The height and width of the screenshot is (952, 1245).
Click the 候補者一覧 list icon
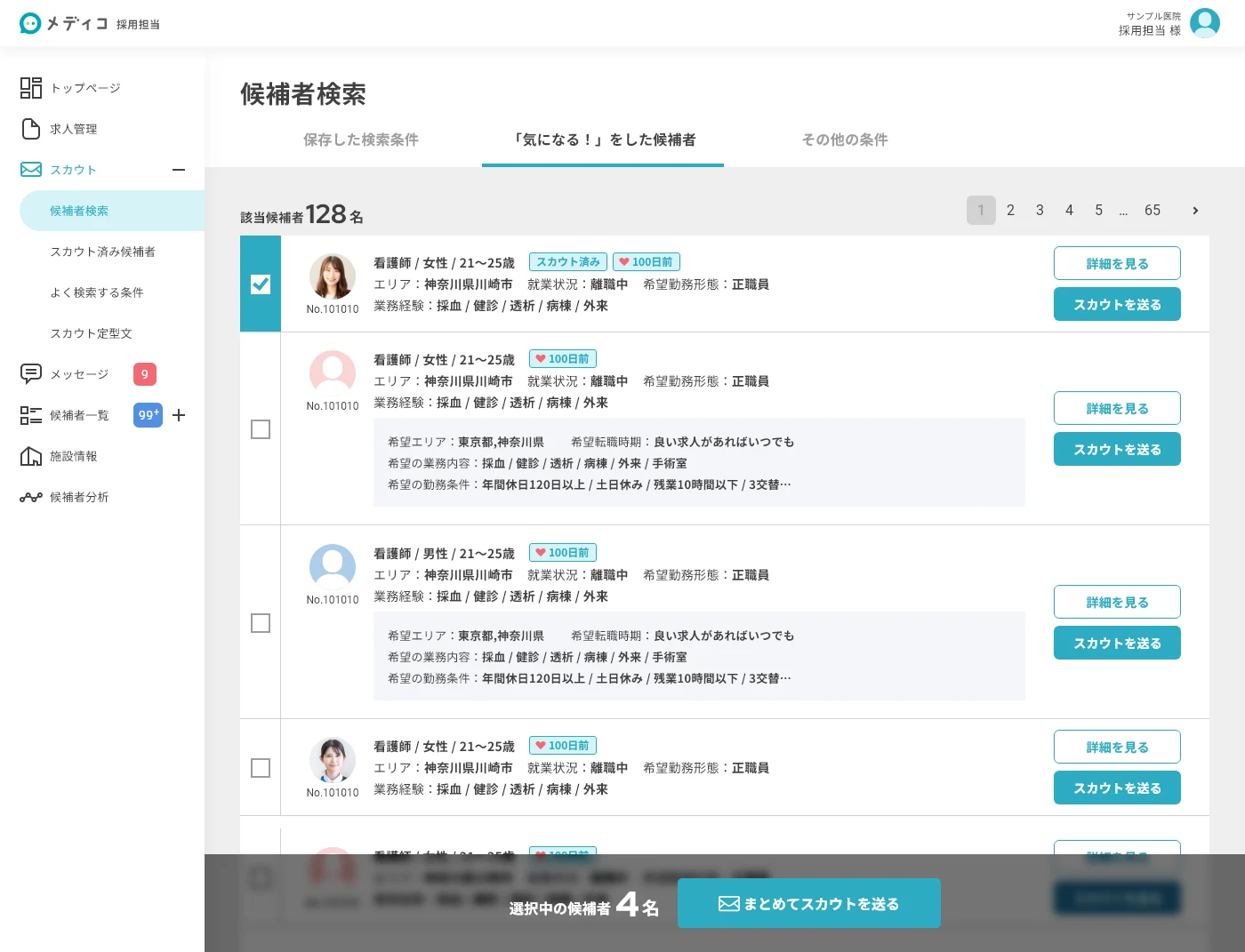click(31, 415)
